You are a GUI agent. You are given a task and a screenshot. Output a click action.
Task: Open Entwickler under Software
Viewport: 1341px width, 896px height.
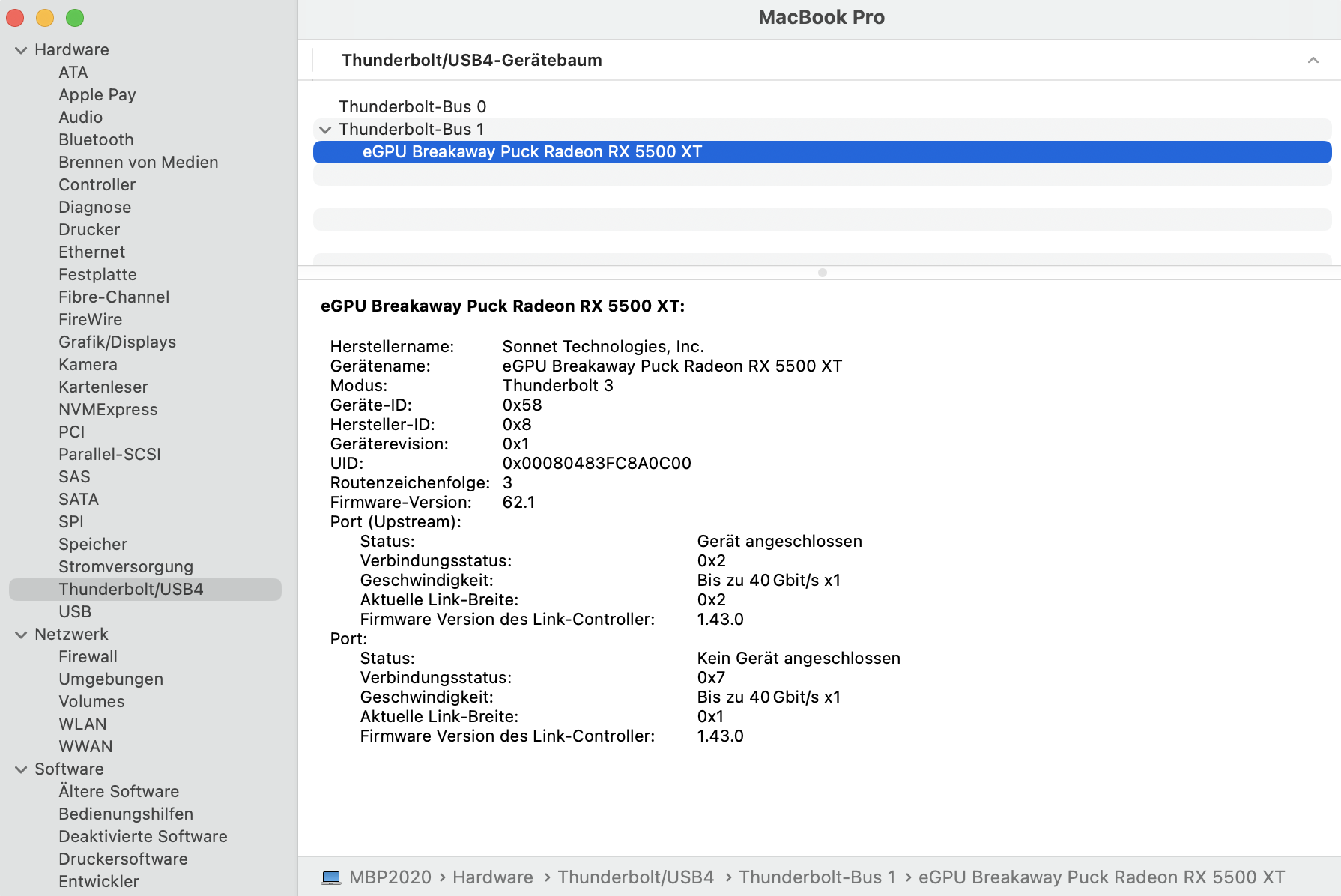point(99,882)
